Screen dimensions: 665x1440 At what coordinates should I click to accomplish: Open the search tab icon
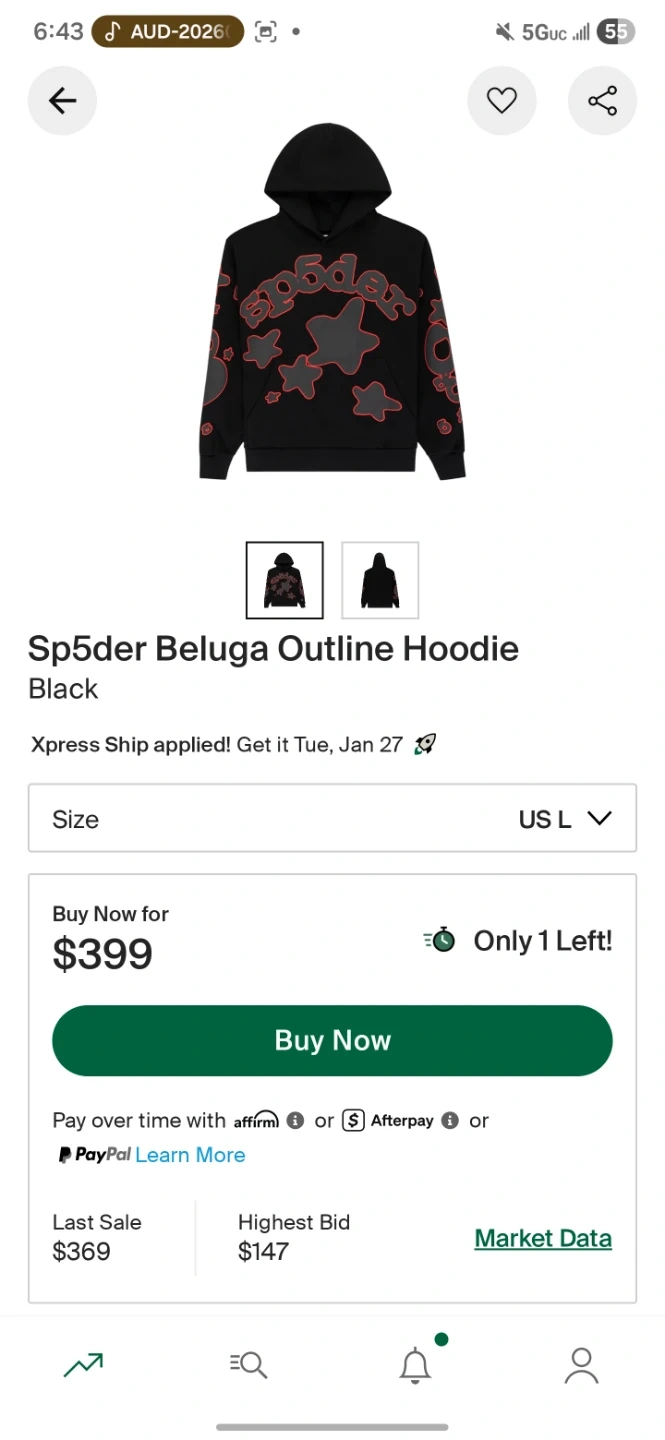point(248,1364)
